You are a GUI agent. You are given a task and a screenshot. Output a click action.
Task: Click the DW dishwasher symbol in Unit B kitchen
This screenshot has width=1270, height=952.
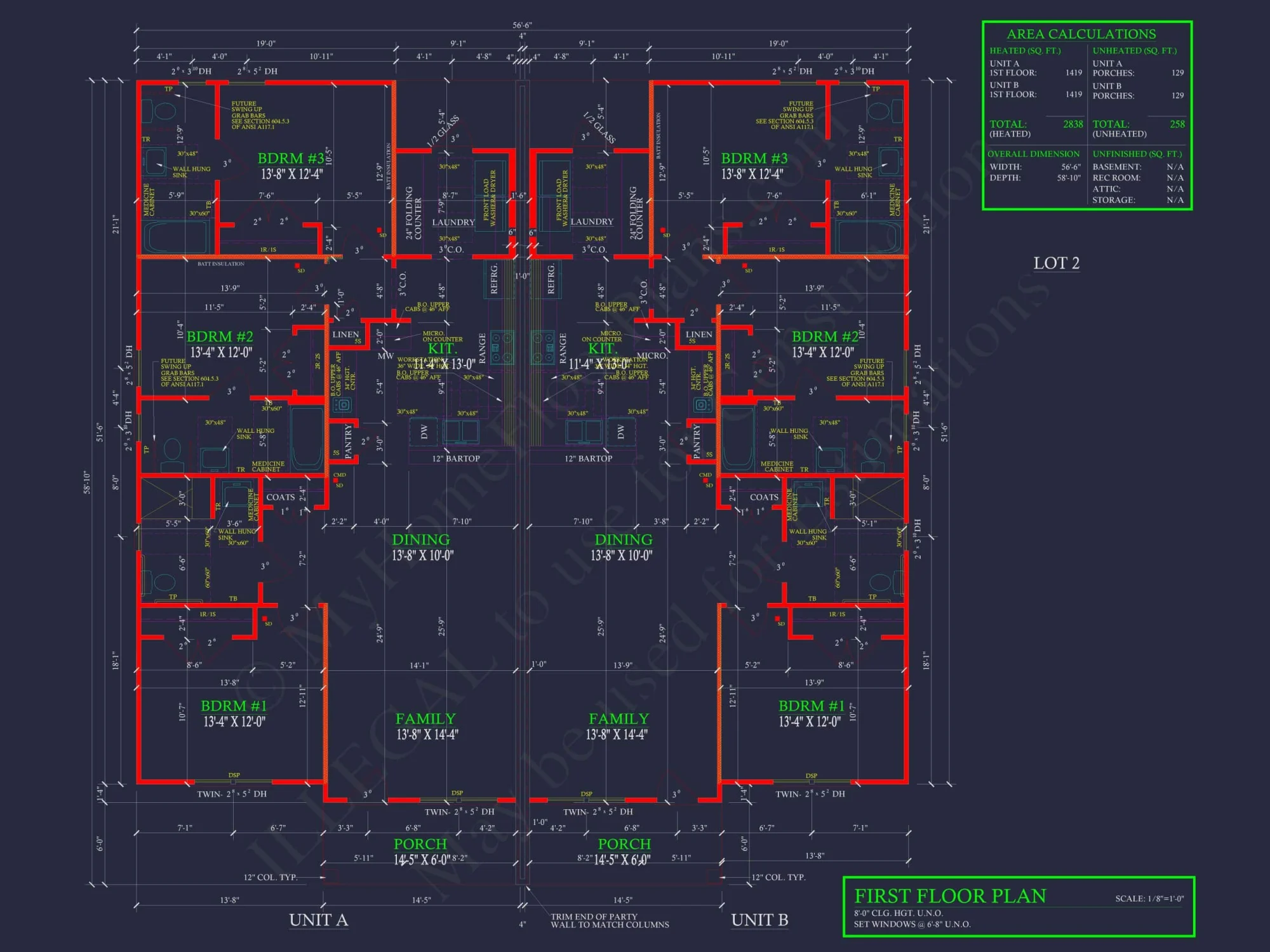622,432
